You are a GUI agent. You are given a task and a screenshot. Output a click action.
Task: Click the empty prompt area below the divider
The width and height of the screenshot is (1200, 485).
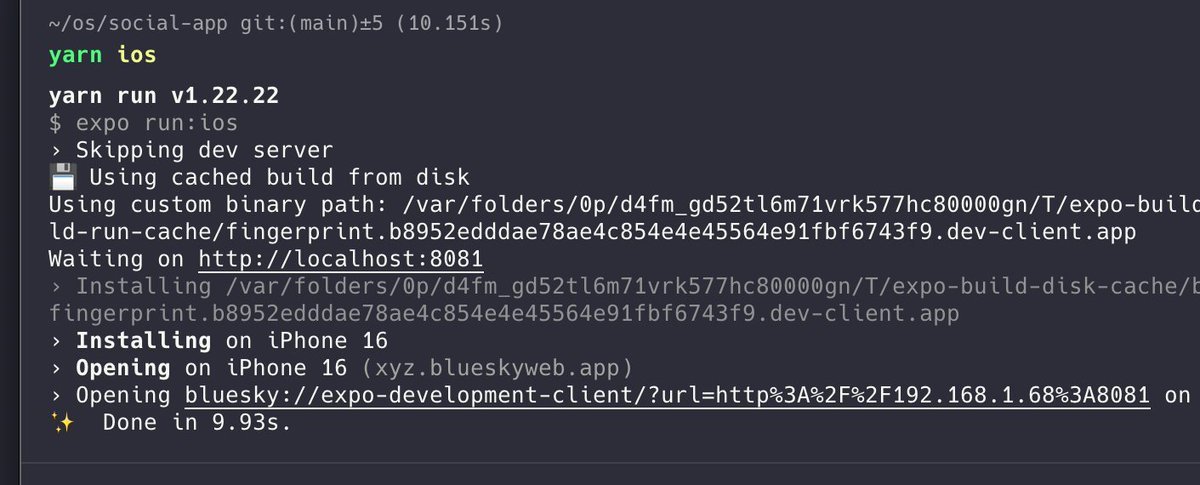click(x=600, y=474)
